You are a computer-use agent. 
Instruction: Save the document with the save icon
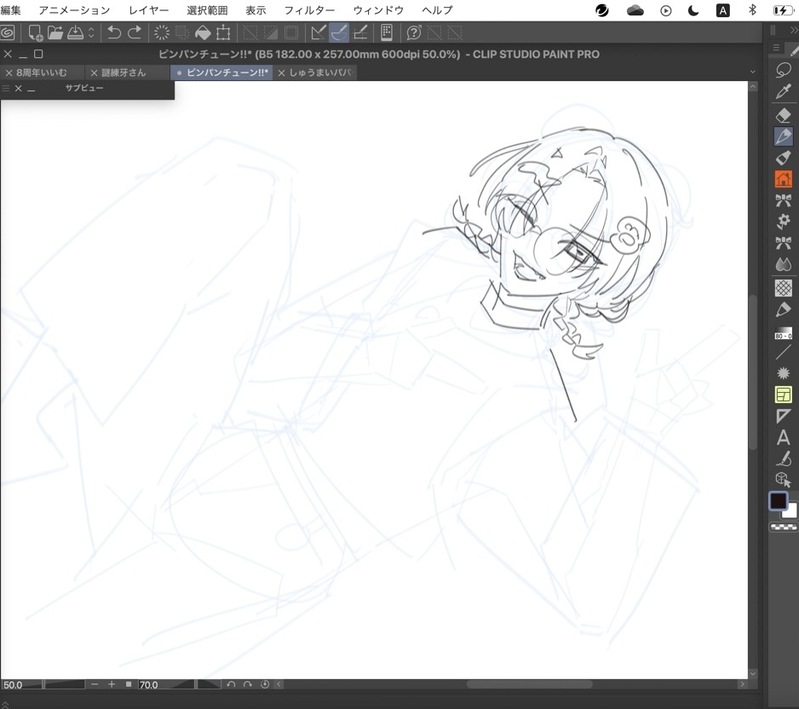(x=75, y=33)
